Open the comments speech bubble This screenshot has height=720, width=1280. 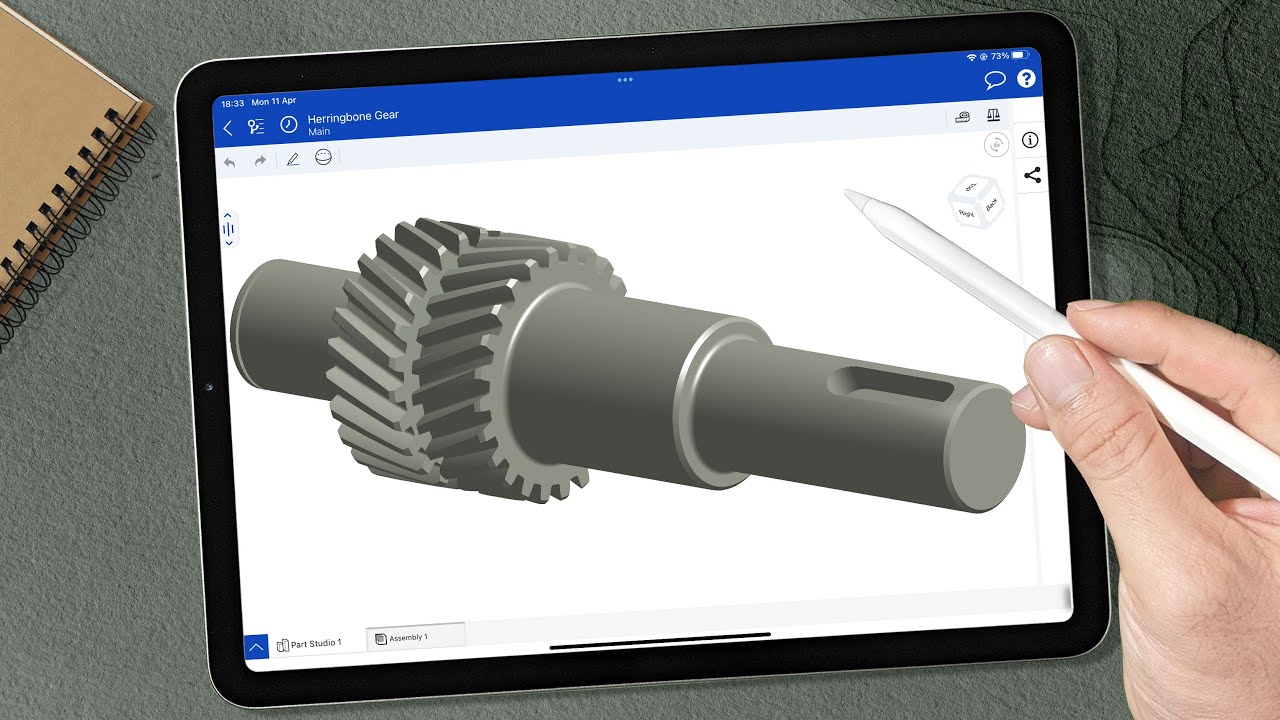point(994,80)
